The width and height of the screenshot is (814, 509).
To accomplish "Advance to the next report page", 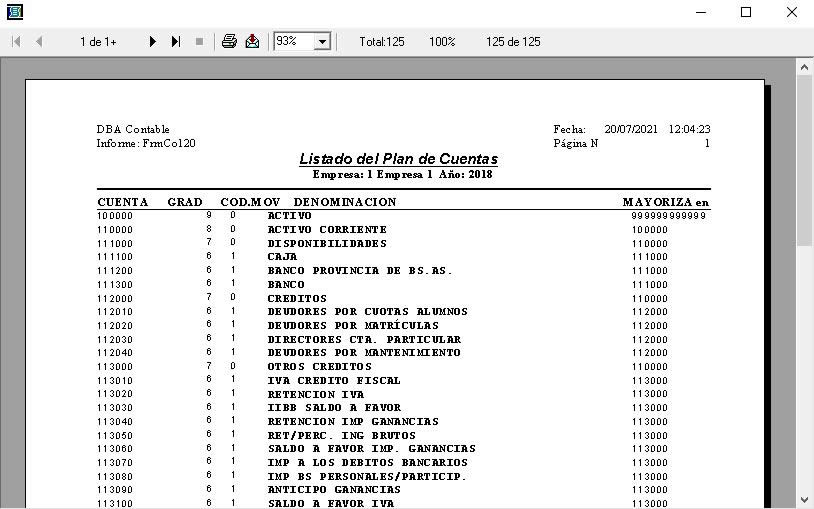I will pos(153,42).
